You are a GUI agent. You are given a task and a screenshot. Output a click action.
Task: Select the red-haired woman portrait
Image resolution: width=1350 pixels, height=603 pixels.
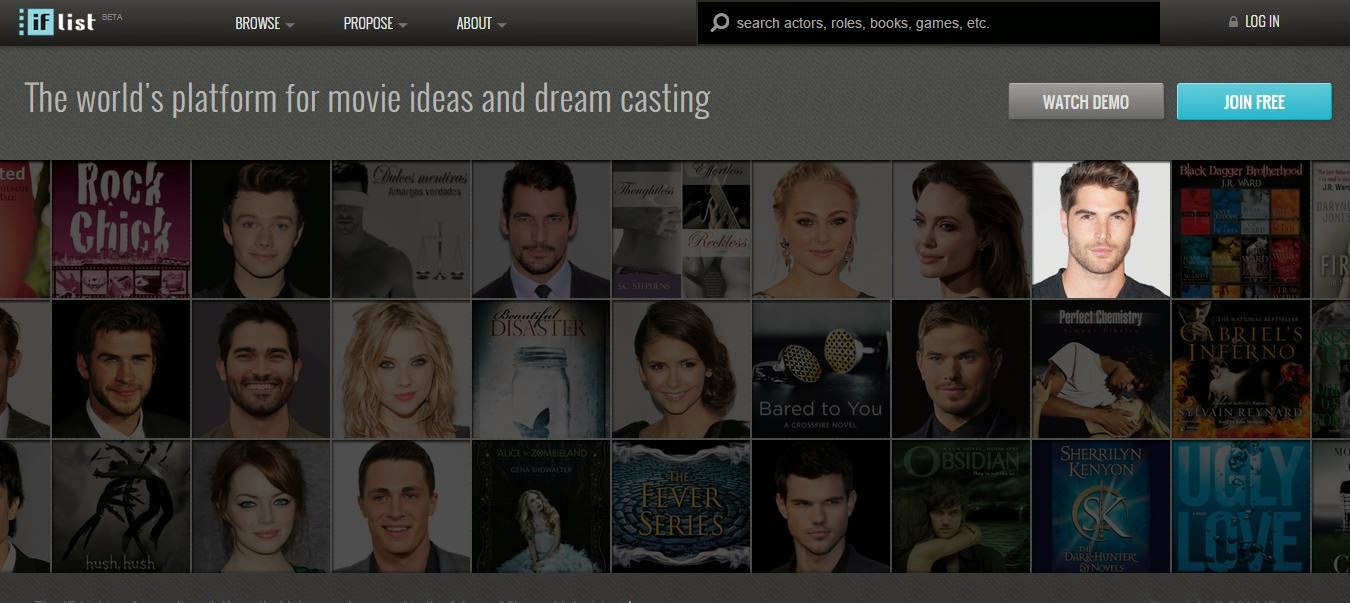click(x=261, y=507)
